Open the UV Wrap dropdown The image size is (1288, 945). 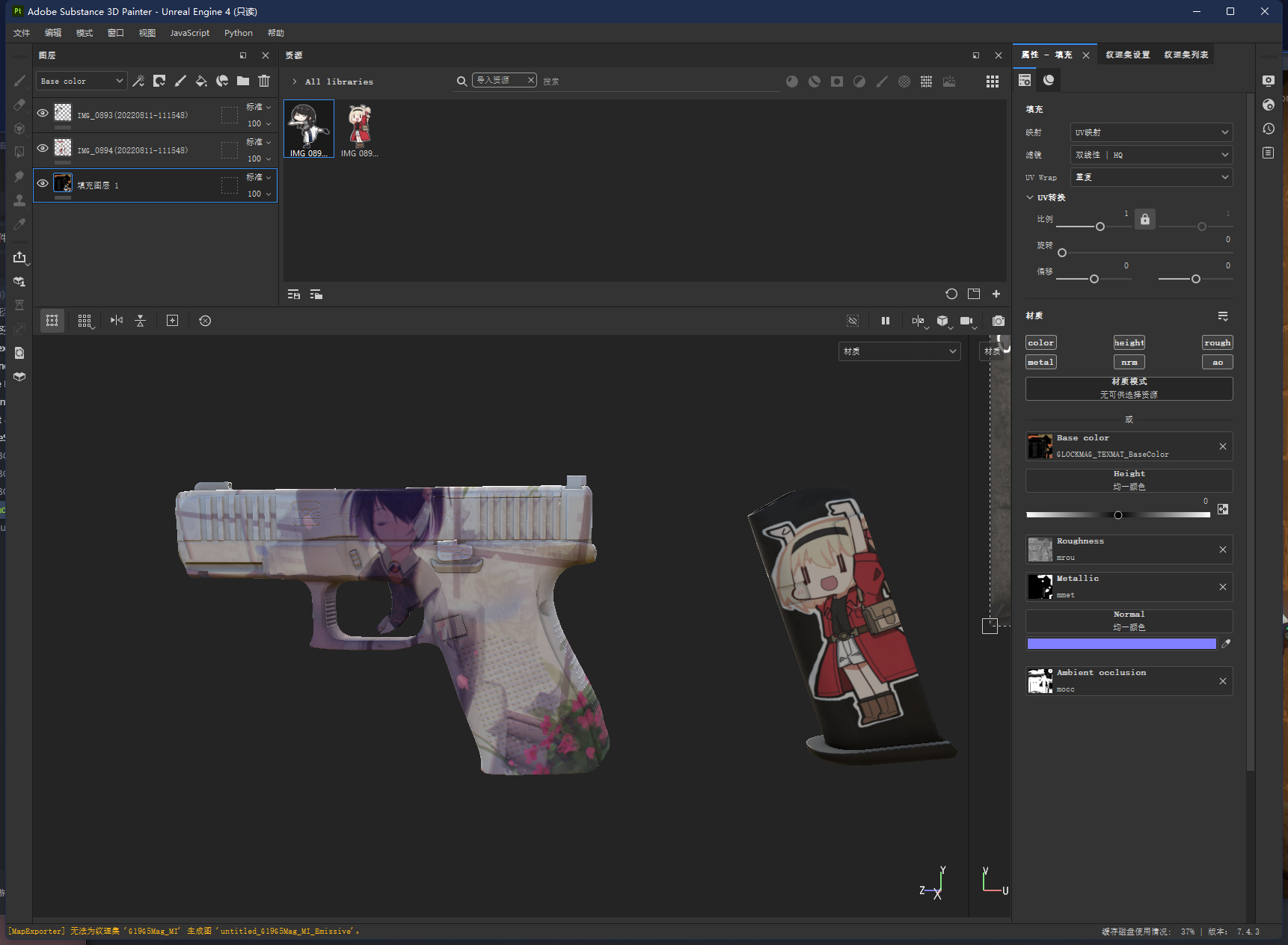coord(1151,177)
